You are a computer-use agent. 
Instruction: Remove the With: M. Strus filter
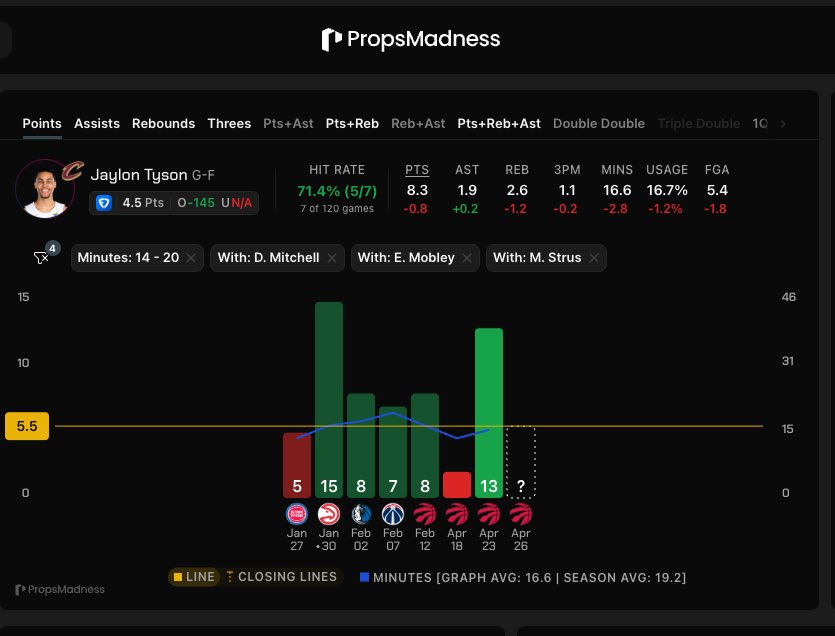click(594, 258)
